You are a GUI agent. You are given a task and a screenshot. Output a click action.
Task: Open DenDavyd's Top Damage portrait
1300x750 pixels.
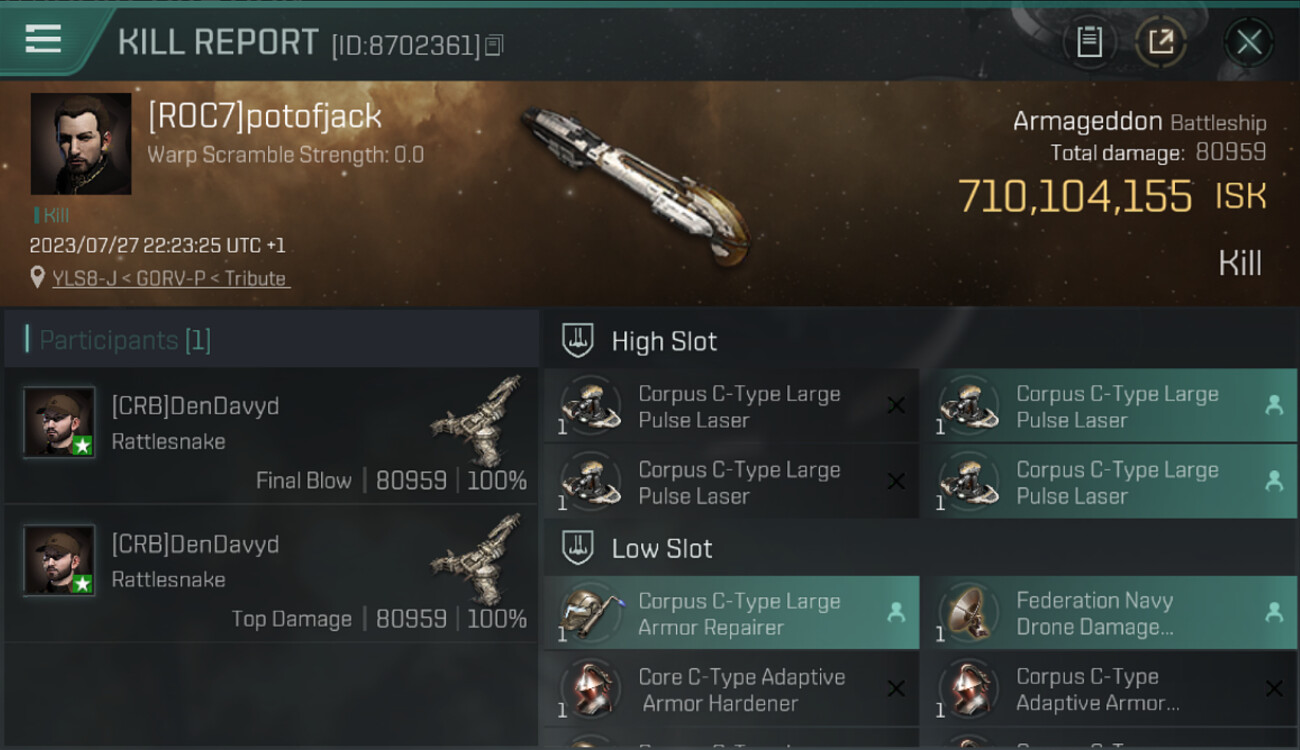pyautogui.click(x=60, y=560)
